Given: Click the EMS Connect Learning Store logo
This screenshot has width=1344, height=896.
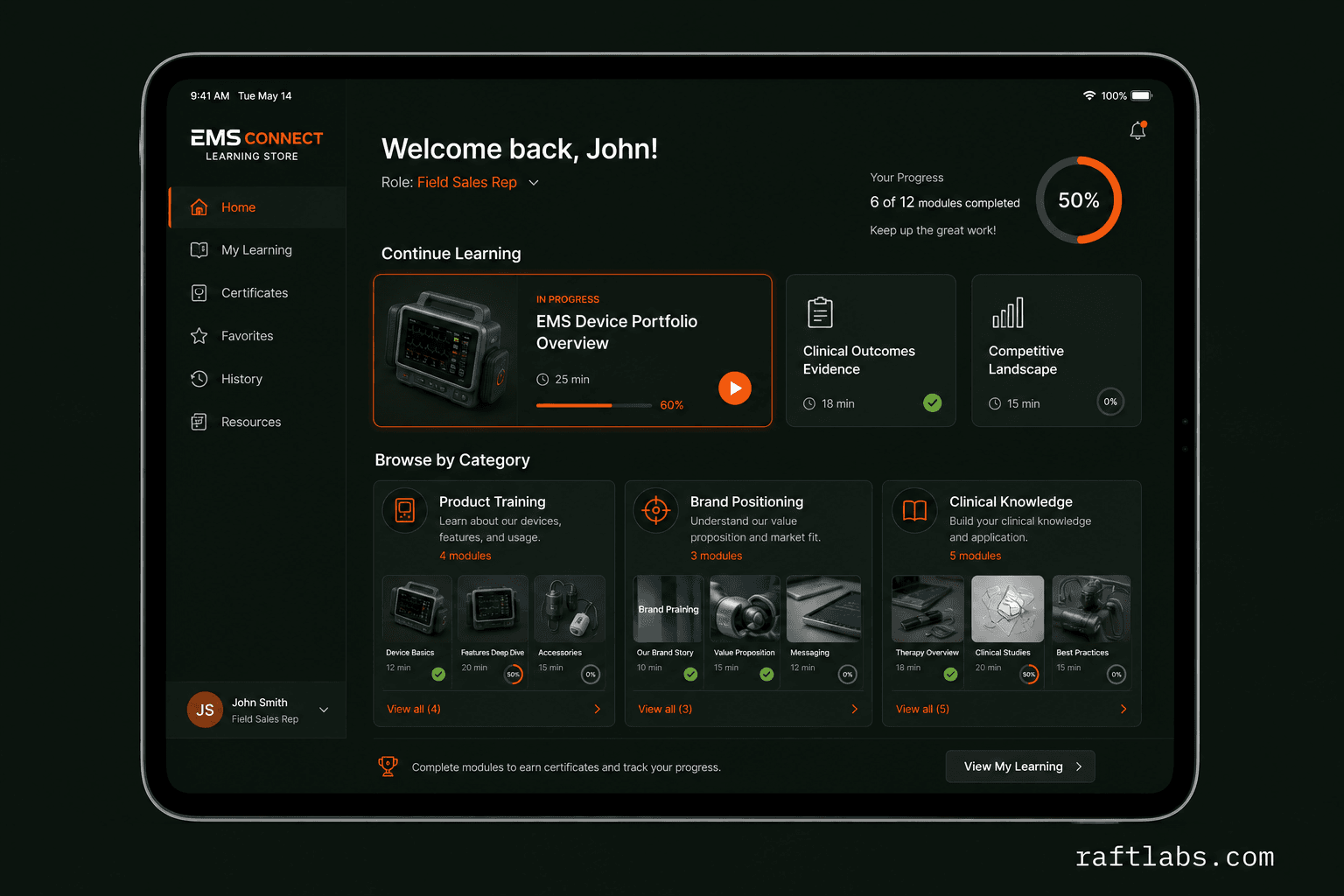Looking at the screenshot, I should pyautogui.click(x=256, y=144).
